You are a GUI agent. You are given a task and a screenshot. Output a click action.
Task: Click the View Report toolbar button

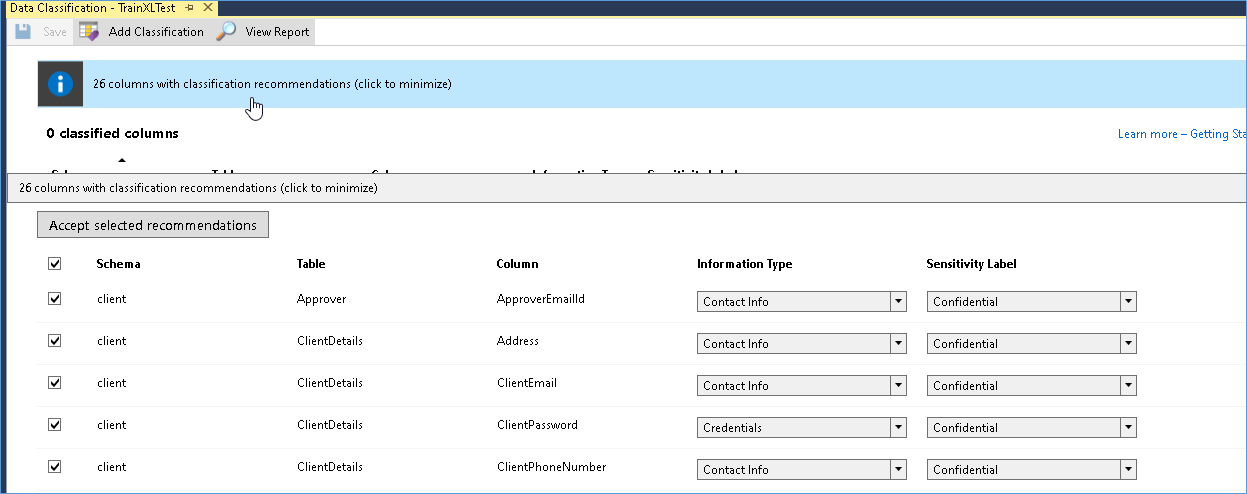[264, 32]
